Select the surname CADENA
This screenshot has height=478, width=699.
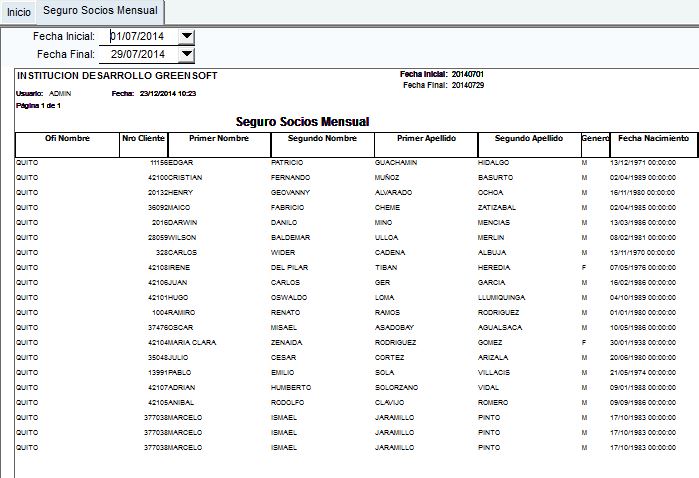(390, 252)
